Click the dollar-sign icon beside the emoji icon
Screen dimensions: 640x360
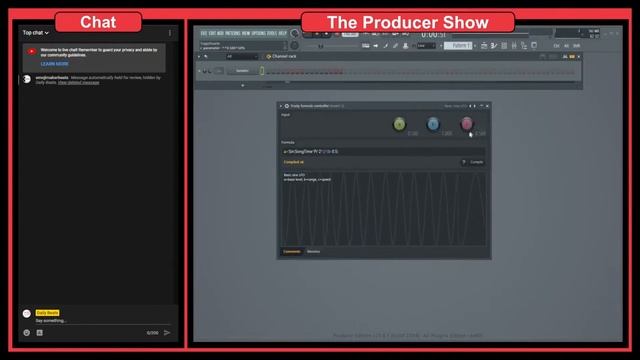(40, 333)
